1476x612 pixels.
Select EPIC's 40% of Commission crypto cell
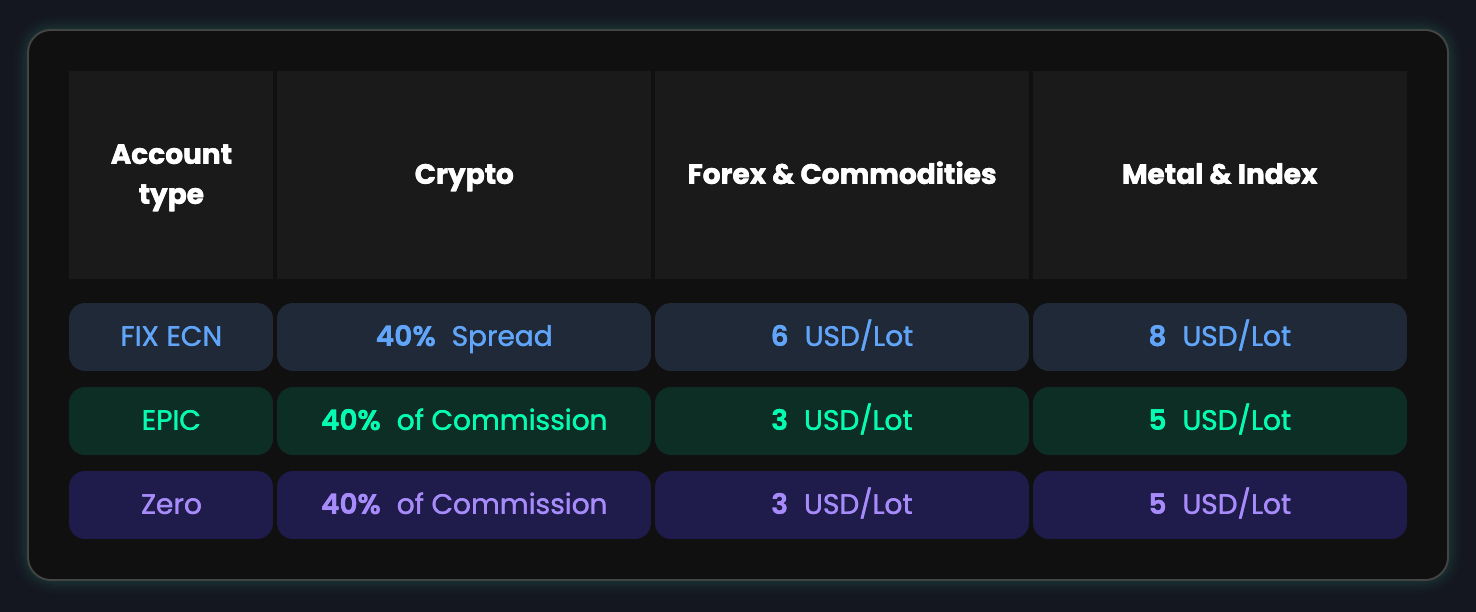pyautogui.click(x=464, y=420)
